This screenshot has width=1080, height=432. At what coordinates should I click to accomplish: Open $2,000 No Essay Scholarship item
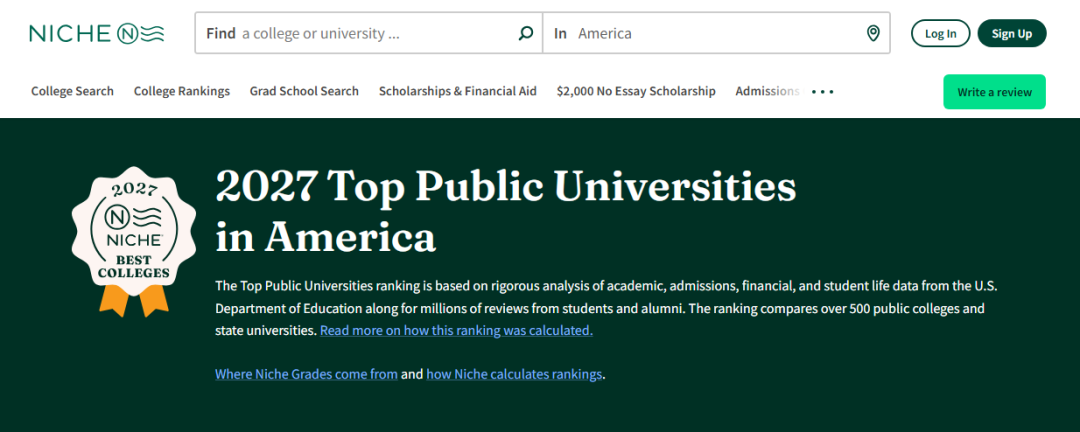[636, 91]
